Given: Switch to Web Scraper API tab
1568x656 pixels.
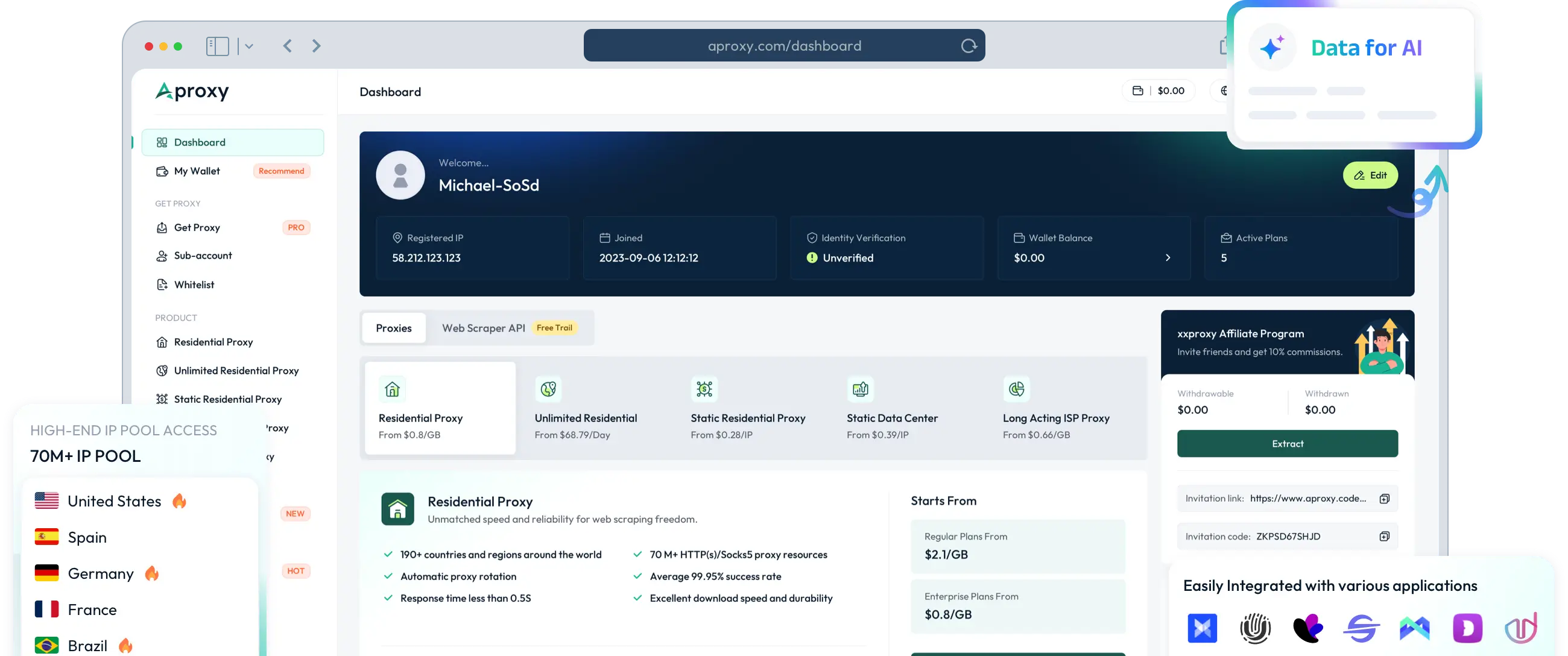Looking at the screenshot, I should 483,328.
